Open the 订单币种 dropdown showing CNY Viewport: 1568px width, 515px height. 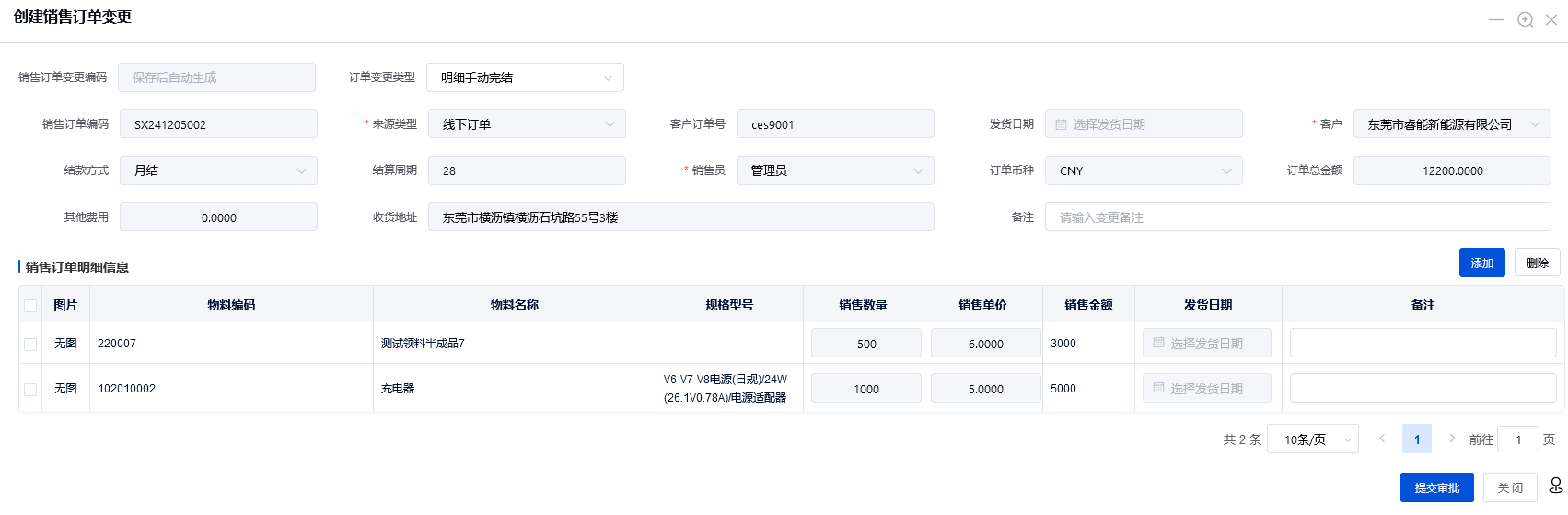1144,170
